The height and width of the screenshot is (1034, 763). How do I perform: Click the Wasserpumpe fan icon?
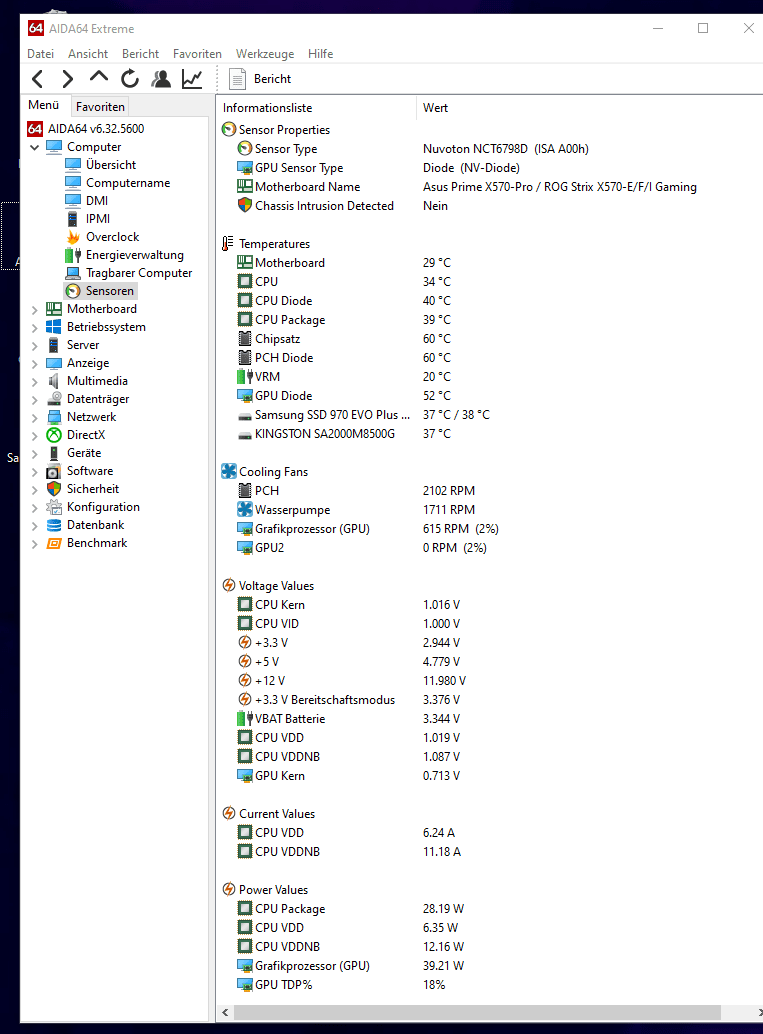[x=245, y=509]
